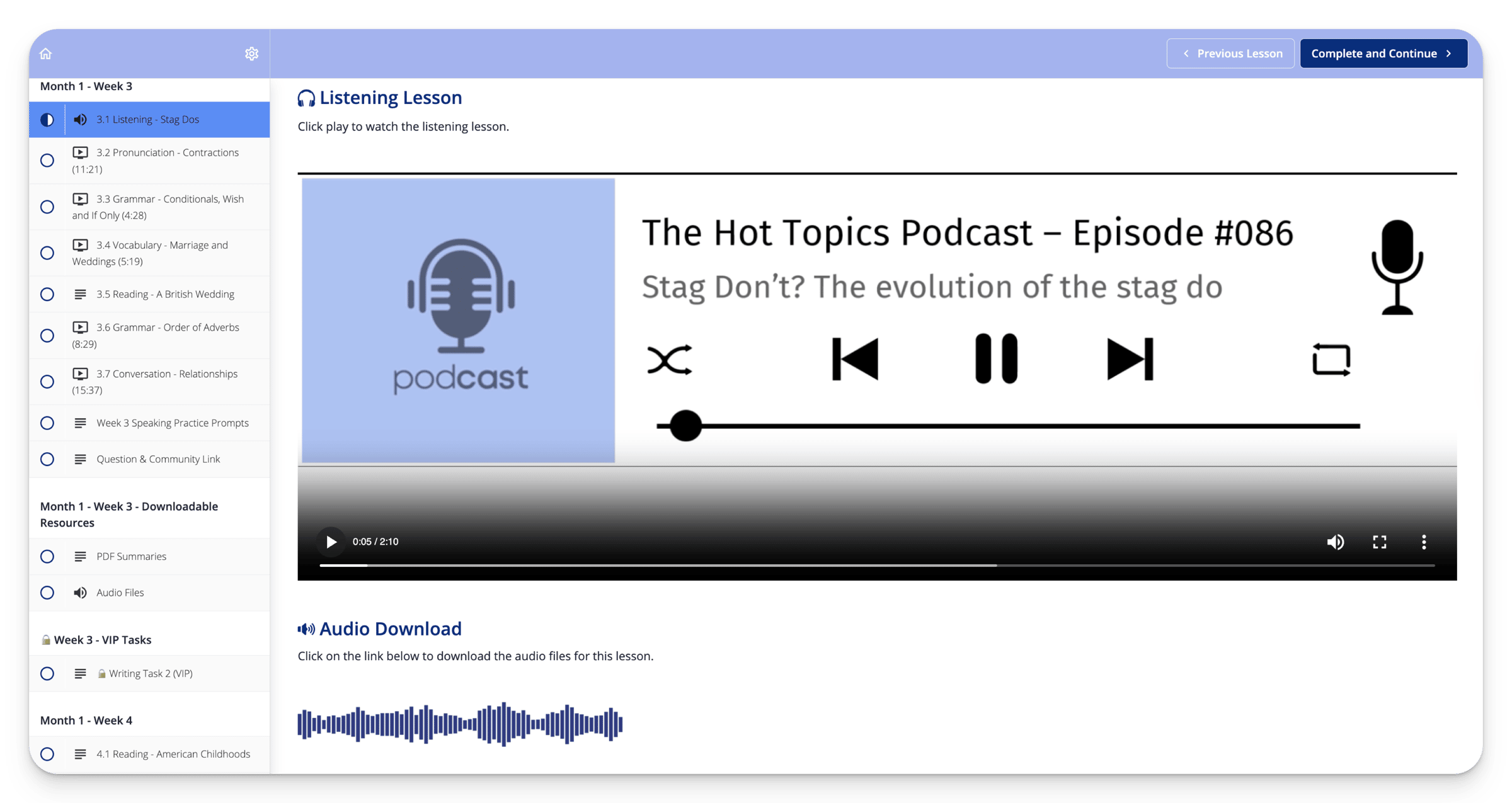
Task: Toggle the PDF Summaries completion circle
Action: click(x=47, y=557)
